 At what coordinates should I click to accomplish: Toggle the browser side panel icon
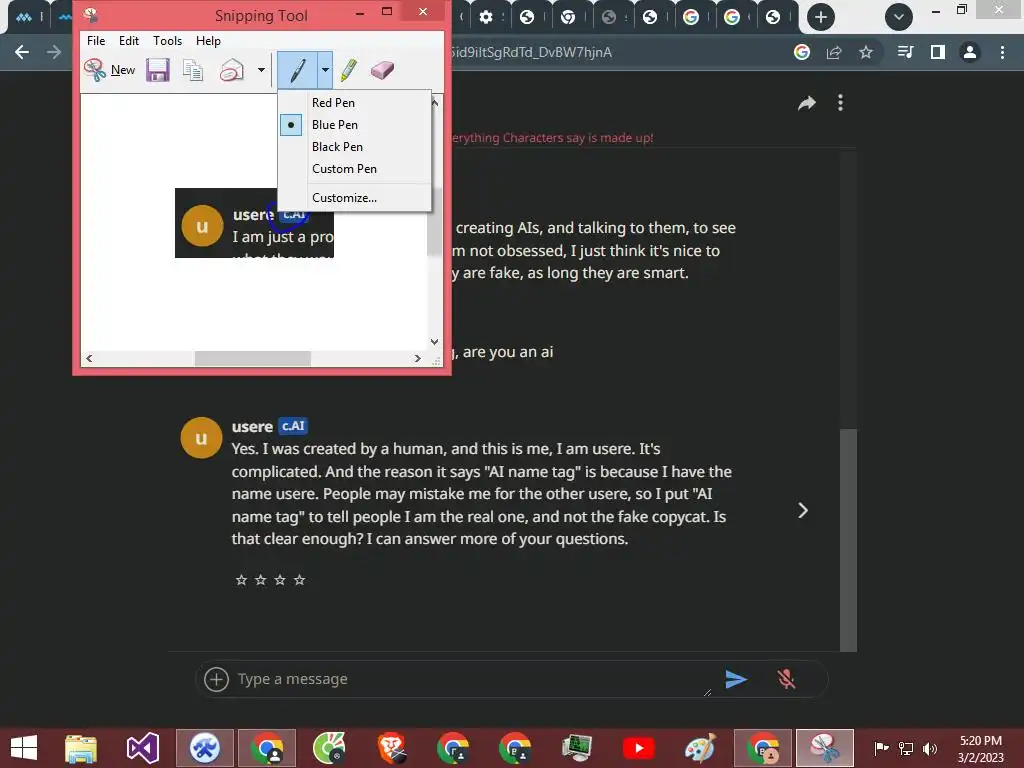click(938, 52)
